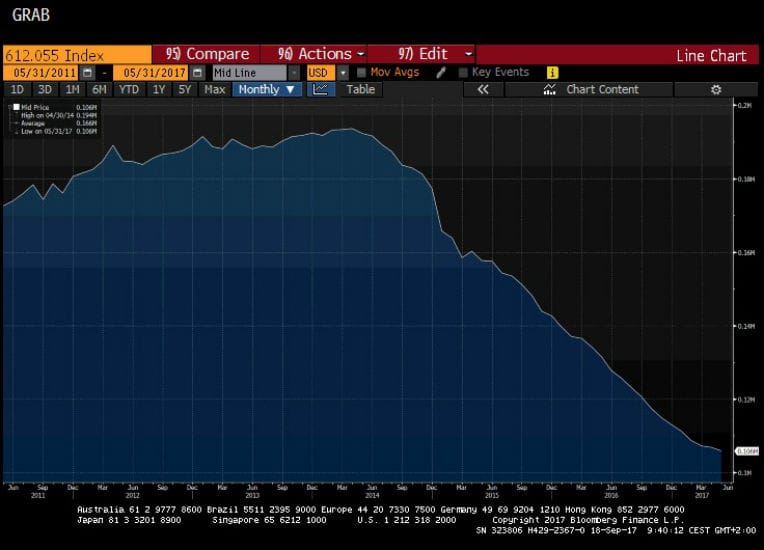
Task: Enable the Mov Avgs checkbox
Action: pyautogui.click(x=361, y=73)
